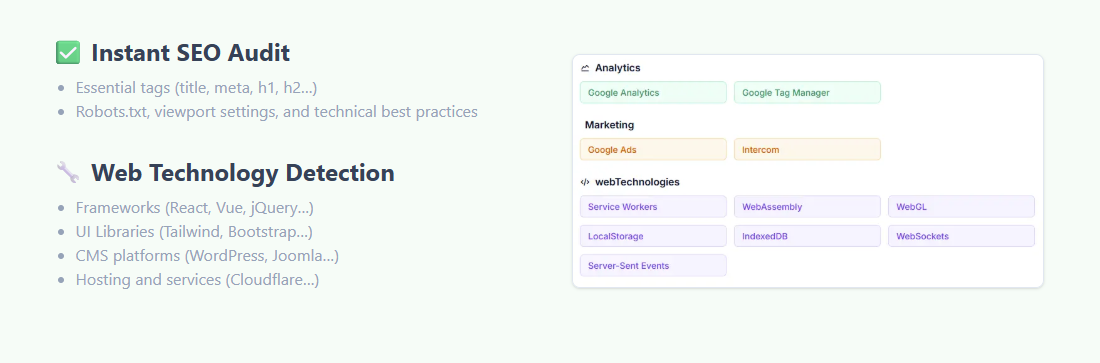The width and height of the screenshot is (1100, 363).
Task: Click the Marketing section label
Action: pos(610,125)
